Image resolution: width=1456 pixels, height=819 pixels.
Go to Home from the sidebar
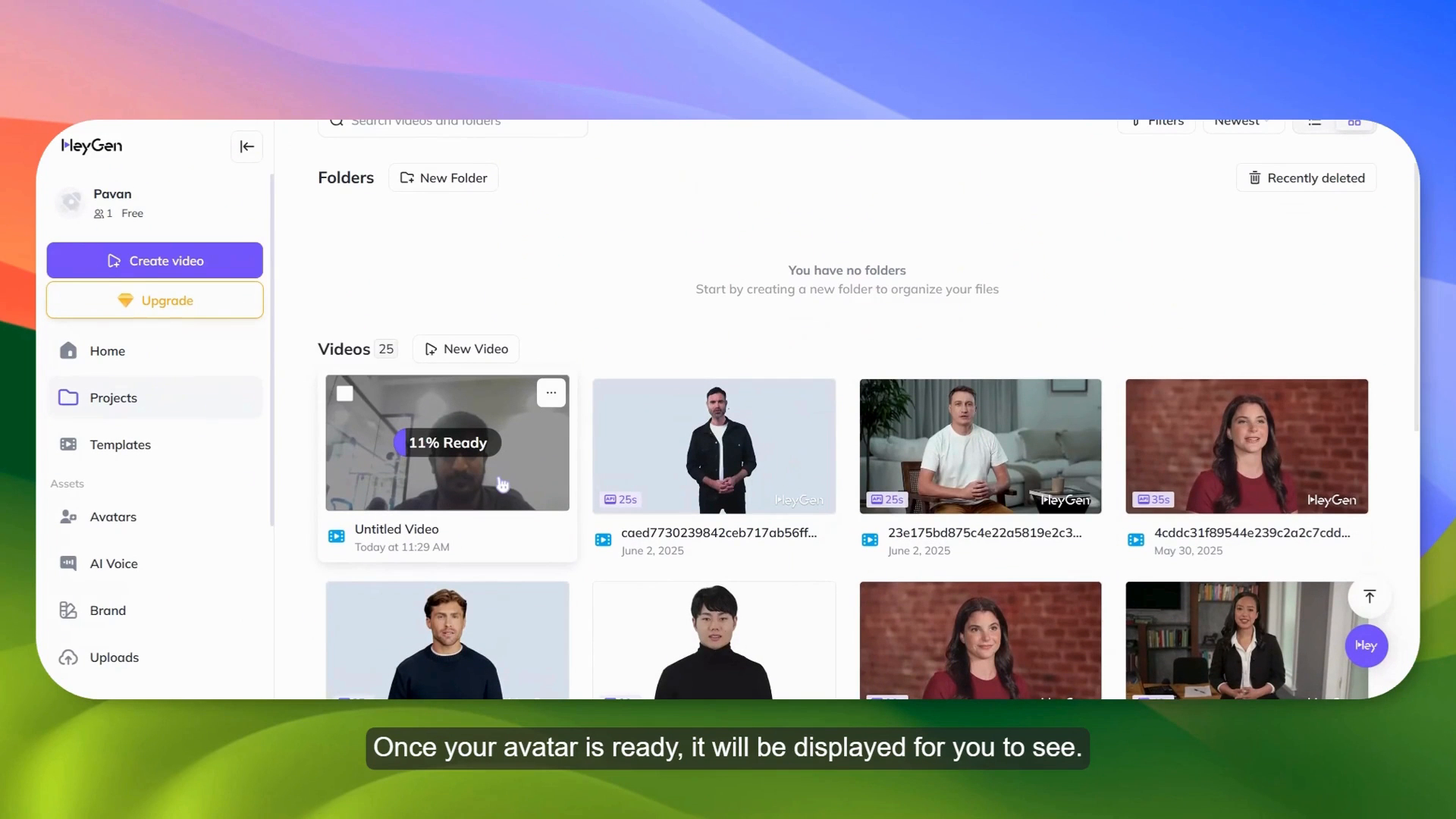coord(107,350)
